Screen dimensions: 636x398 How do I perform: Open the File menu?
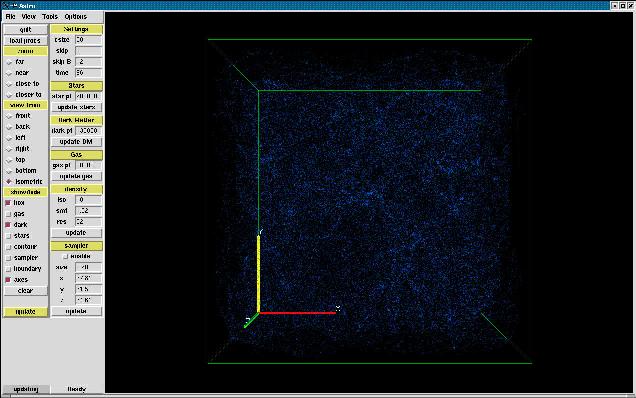click(10, 17)
